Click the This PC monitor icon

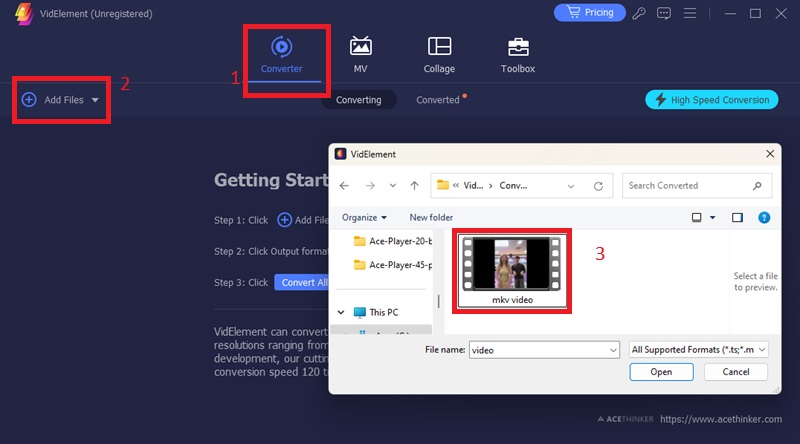(360, 312)
